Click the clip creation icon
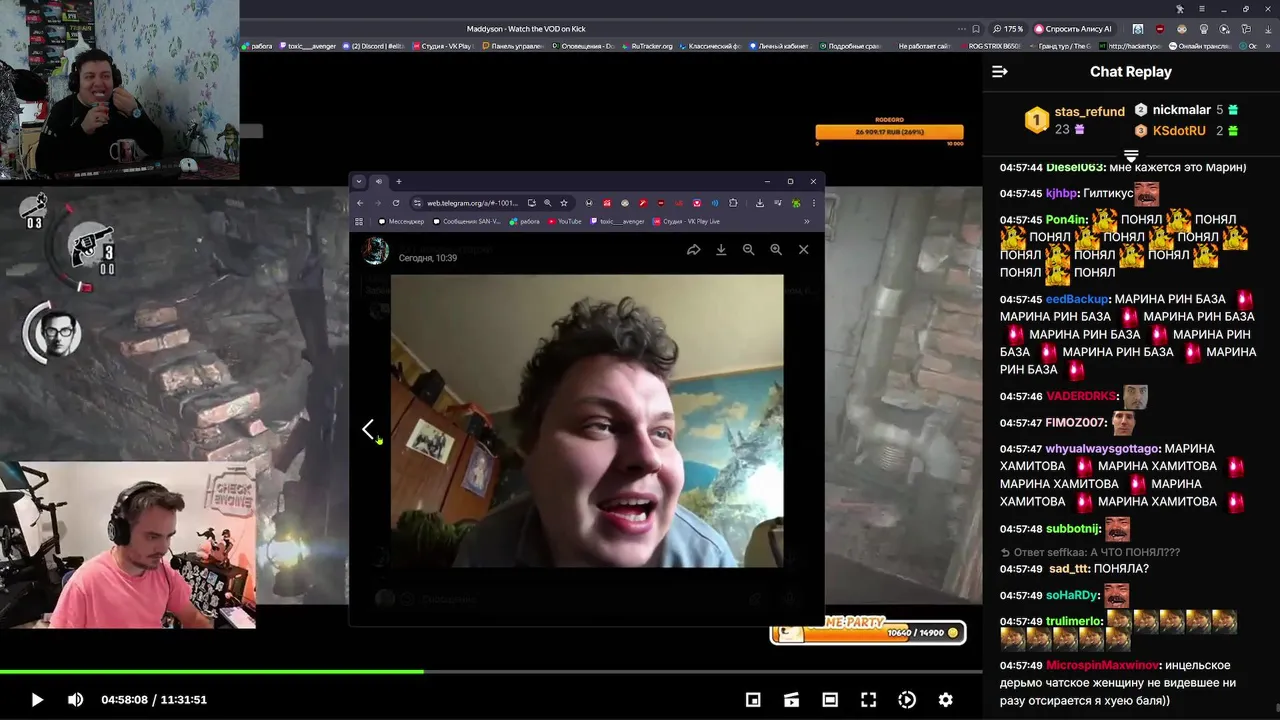1280x720 pixels. point(791,700)
